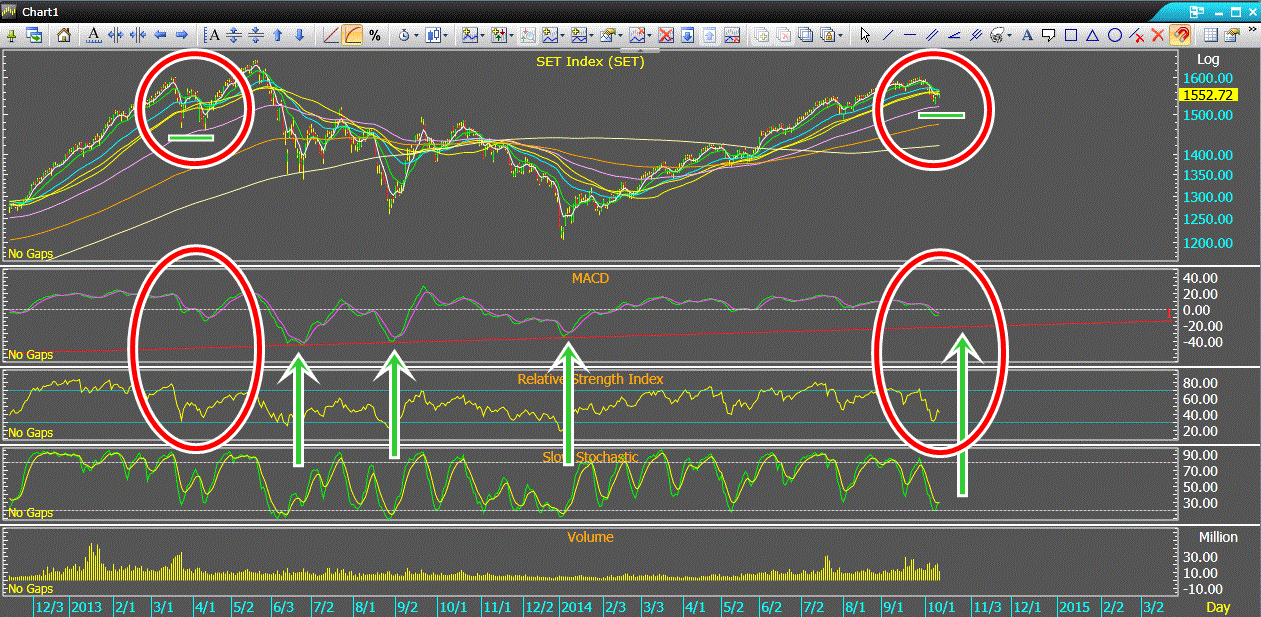Image resolution: width=1261 pixels, height=617 pixels.
Task: Click the home icon in the toolbar
Action: click(65, 35)
